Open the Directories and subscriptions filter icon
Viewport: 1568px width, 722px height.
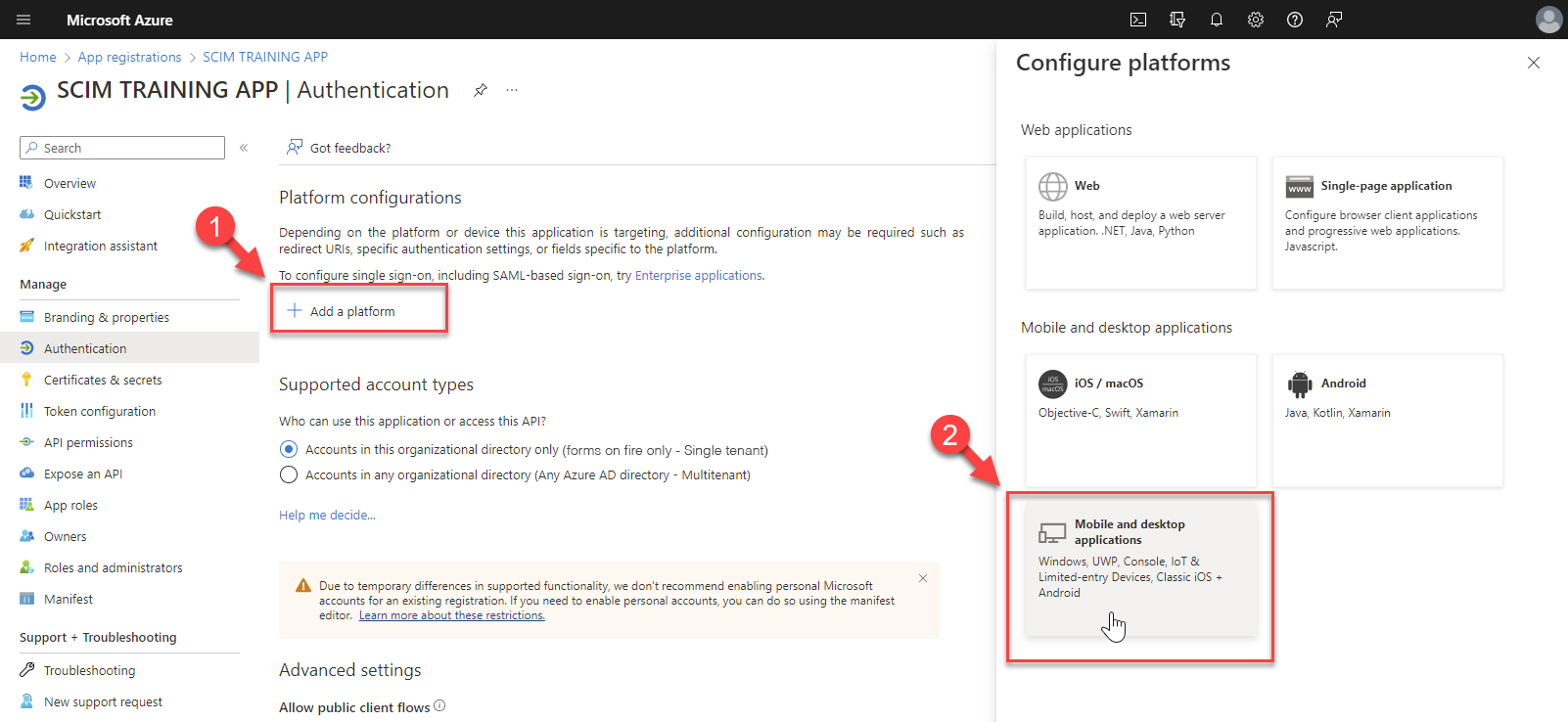[x=1177, y=20]
